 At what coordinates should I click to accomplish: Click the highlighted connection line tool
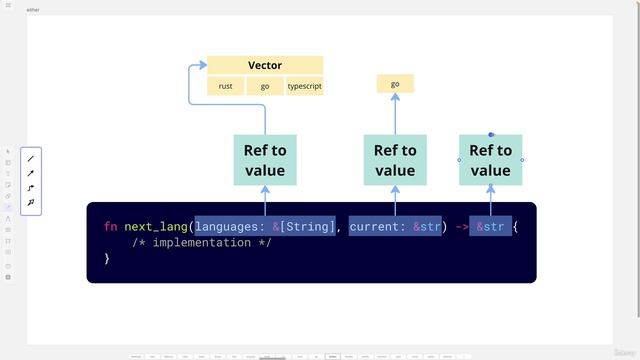8,207
